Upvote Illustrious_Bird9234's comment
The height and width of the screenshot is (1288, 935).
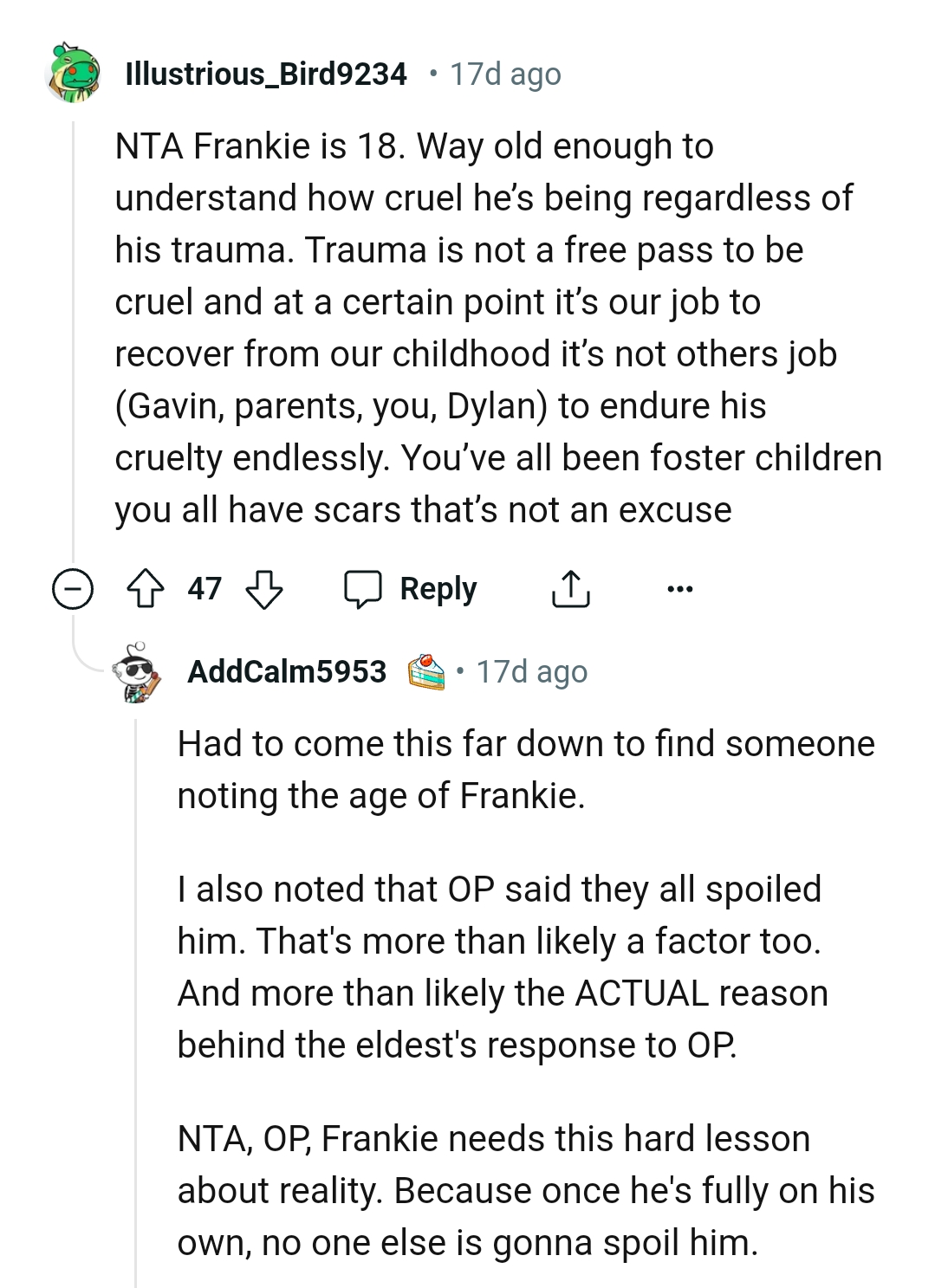[146, 590]
